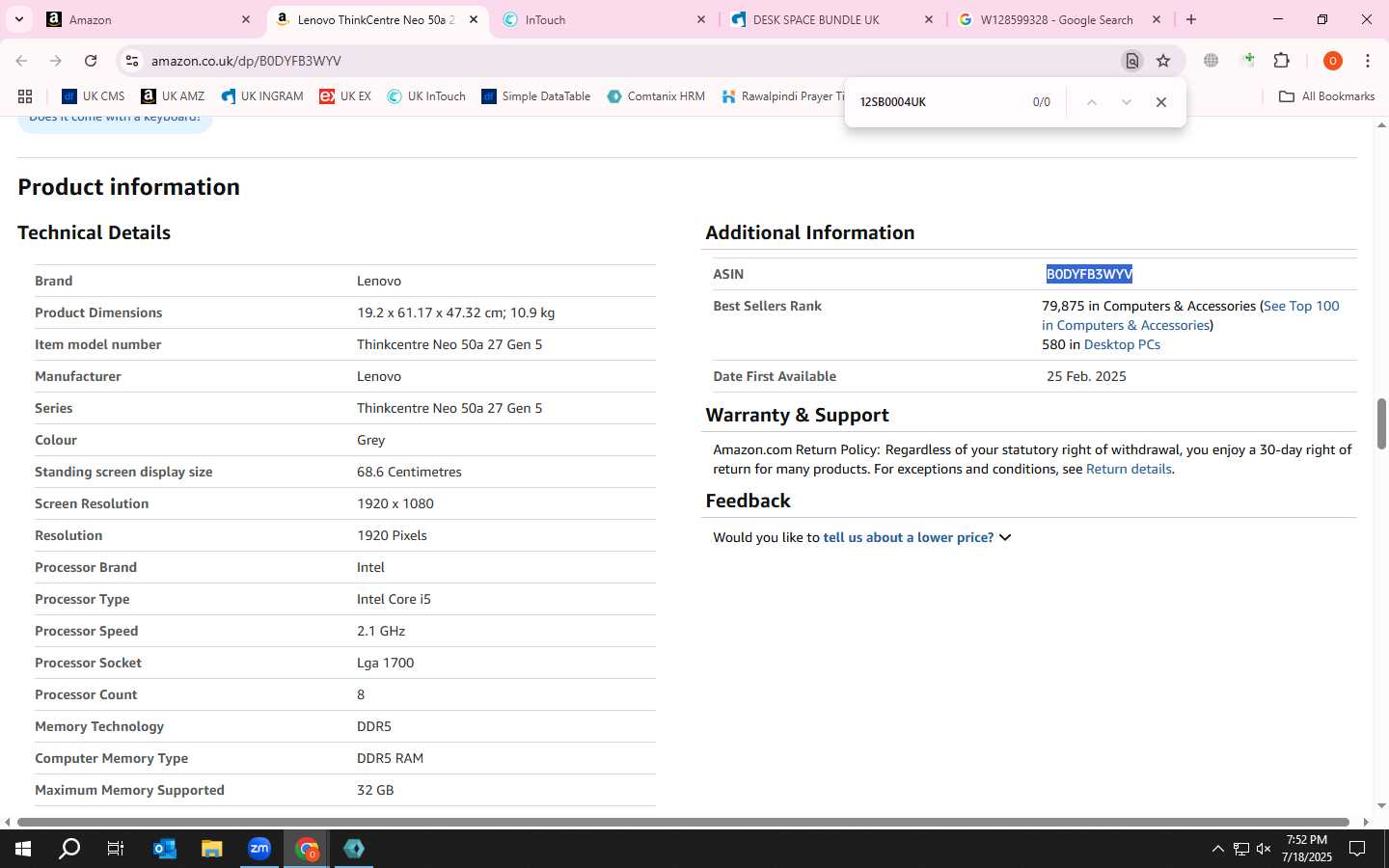Open the tab search dropdown
Screen dimensions: 1389x868
pos(18,19)
